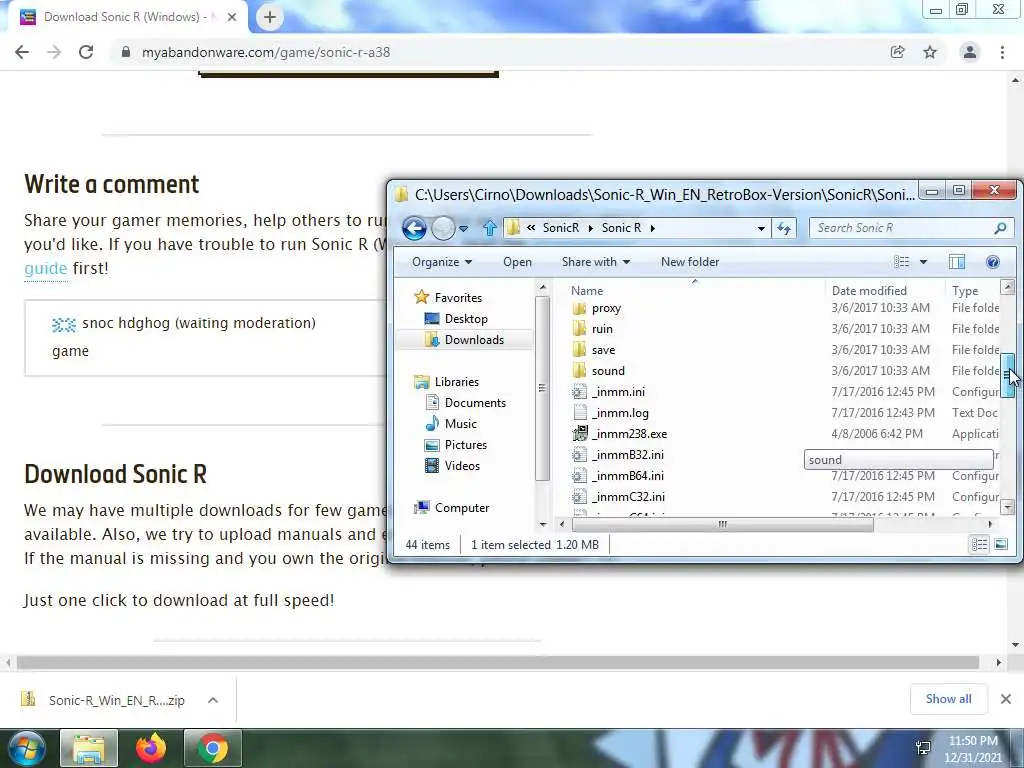The width and height of the screenshot is (1024, 768).
Task: Go up one folder level in Explorer
Action: [x=489, y=228]
